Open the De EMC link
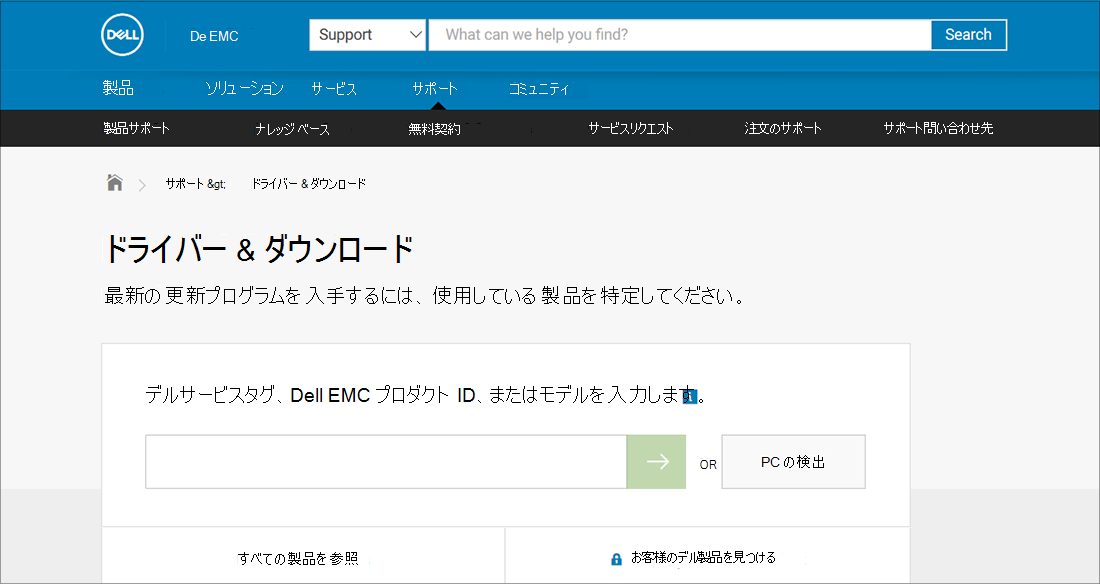1100x584 pixels. coord(214,36)
